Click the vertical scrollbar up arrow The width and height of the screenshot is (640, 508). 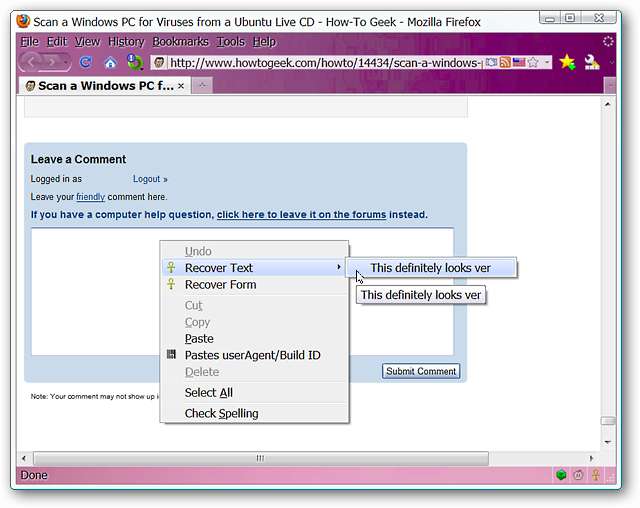coord(608,104)
